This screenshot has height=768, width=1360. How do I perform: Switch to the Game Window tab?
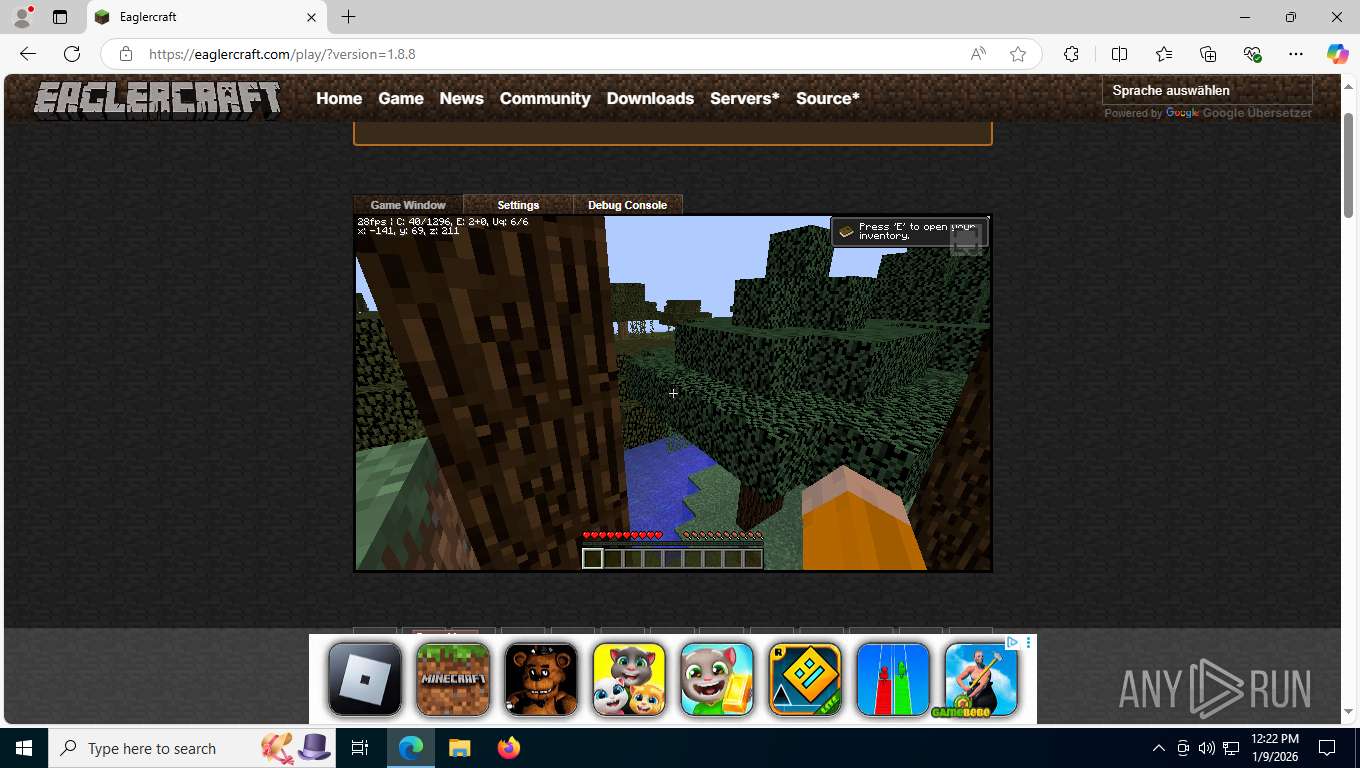(408, 205)
